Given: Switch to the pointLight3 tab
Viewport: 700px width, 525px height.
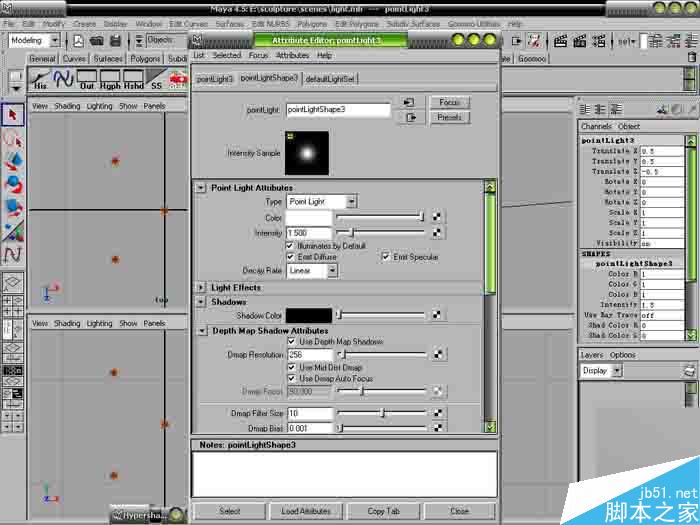Looking at the screenshot, I should point(215,79).
